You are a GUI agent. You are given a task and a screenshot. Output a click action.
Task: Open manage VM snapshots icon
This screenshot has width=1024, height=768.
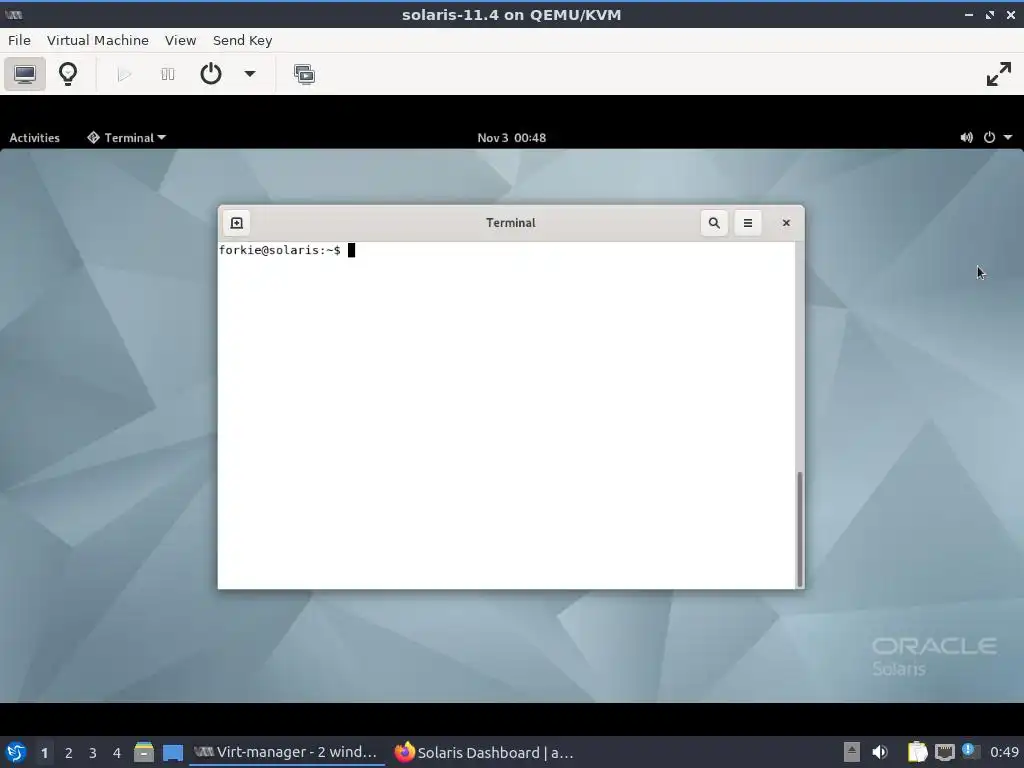click(304, 74)
